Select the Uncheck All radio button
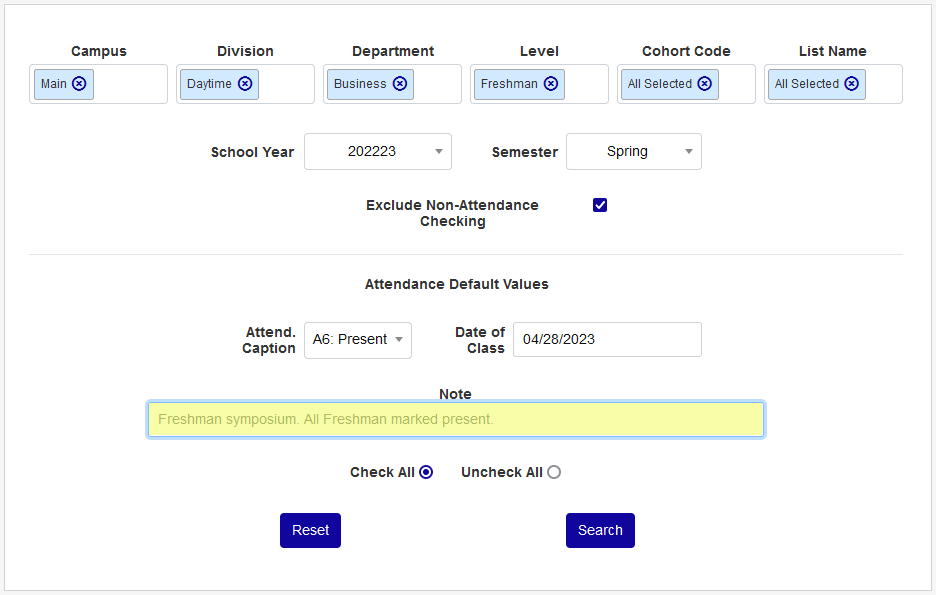Screen dimensions: 936x595 click(x=554, y=472)
